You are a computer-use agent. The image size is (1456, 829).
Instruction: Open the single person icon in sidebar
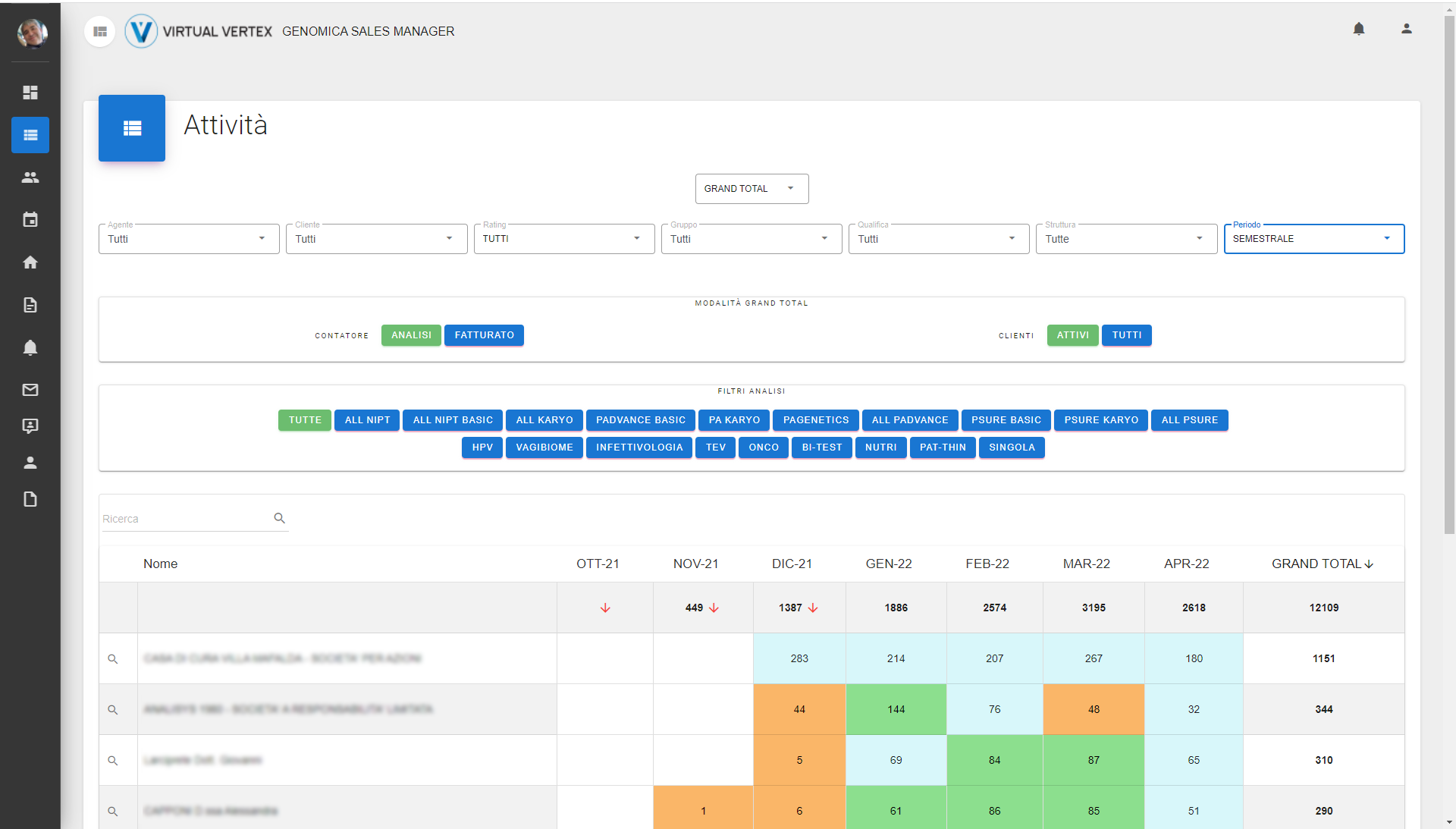point(30,463)
